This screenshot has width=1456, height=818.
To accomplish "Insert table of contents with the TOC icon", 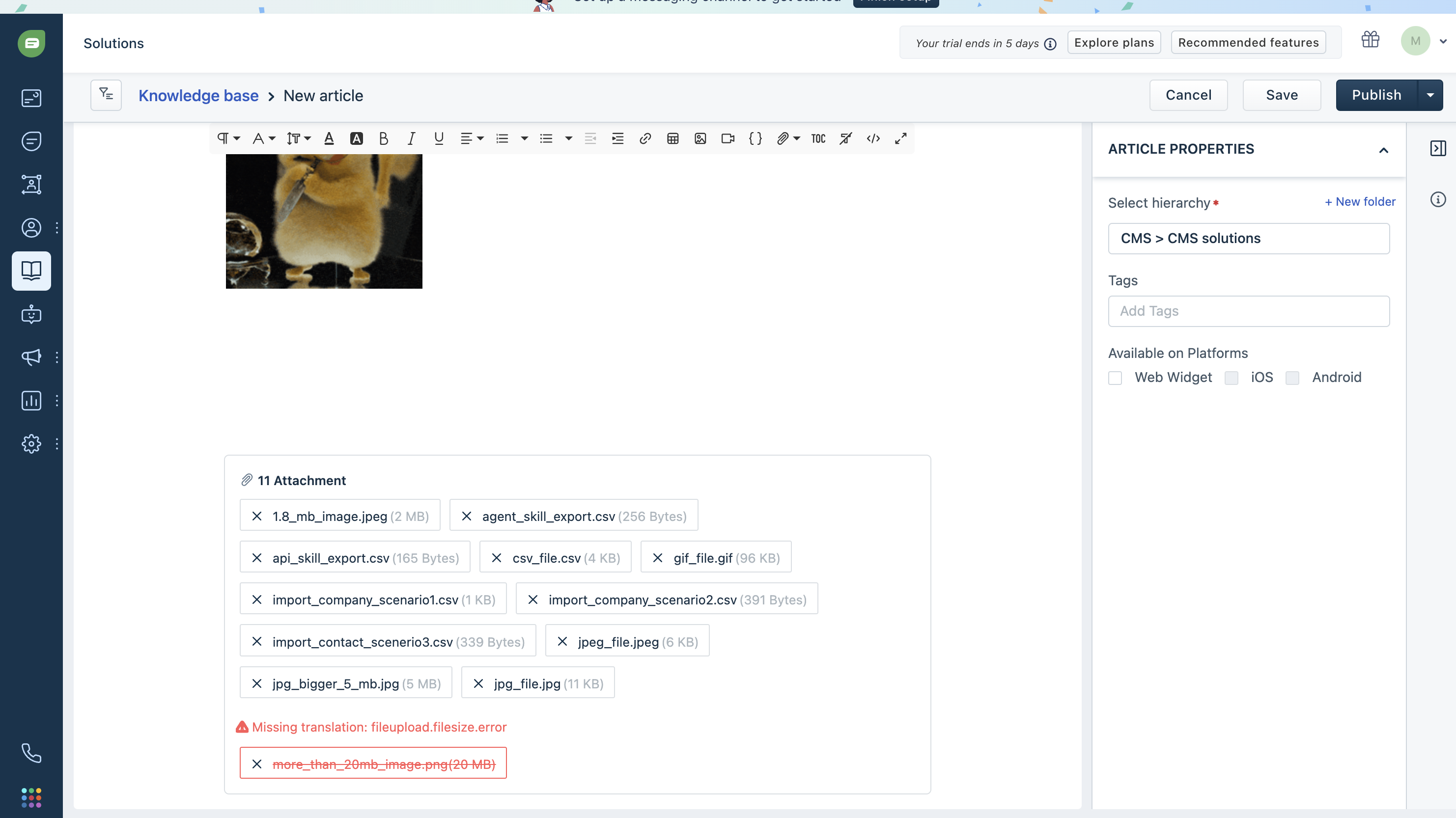I will tap(818, 138).
